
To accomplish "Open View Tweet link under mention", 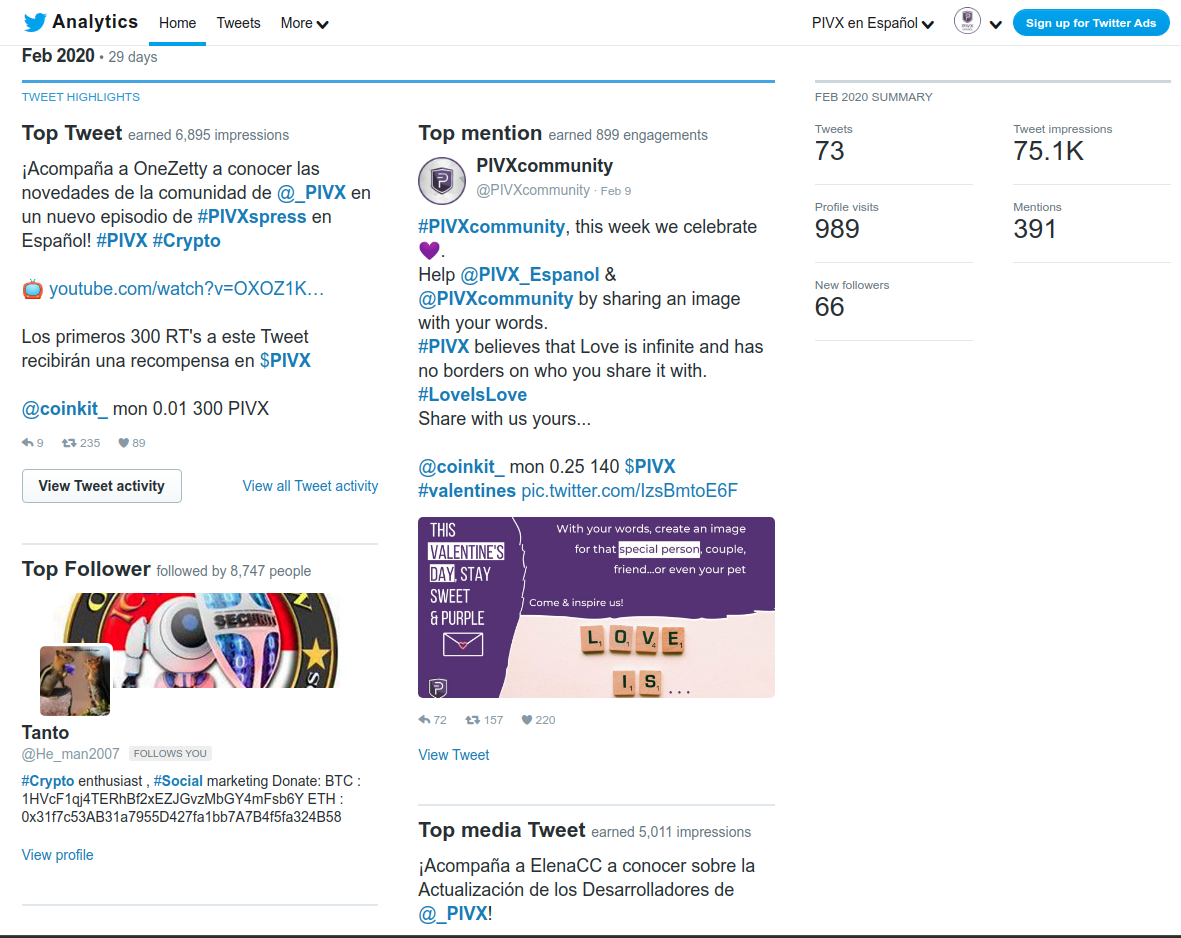I will 453,755.
